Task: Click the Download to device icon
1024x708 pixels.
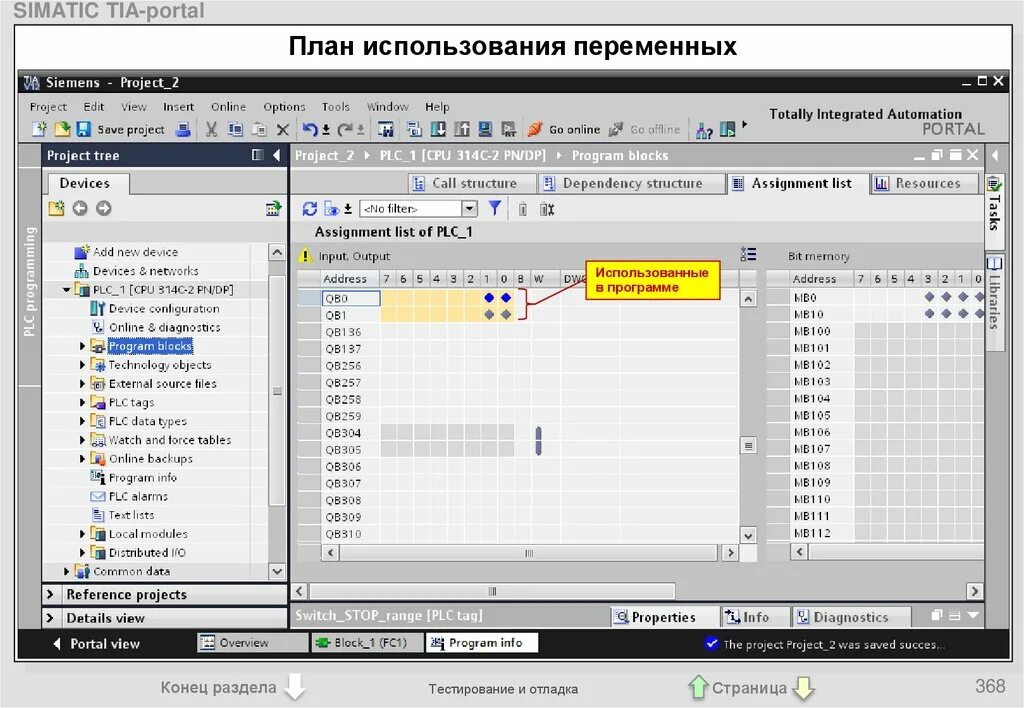Action: point(438,129)
